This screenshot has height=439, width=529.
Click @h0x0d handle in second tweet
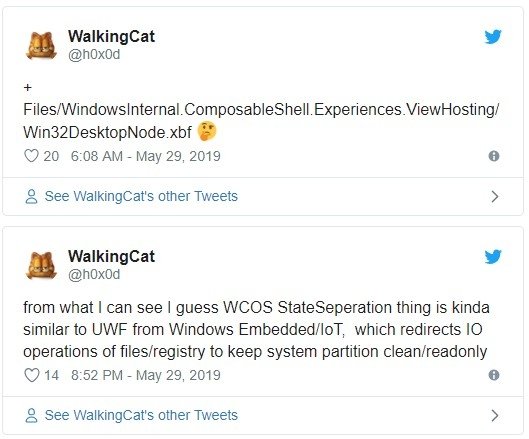point(94,275)
